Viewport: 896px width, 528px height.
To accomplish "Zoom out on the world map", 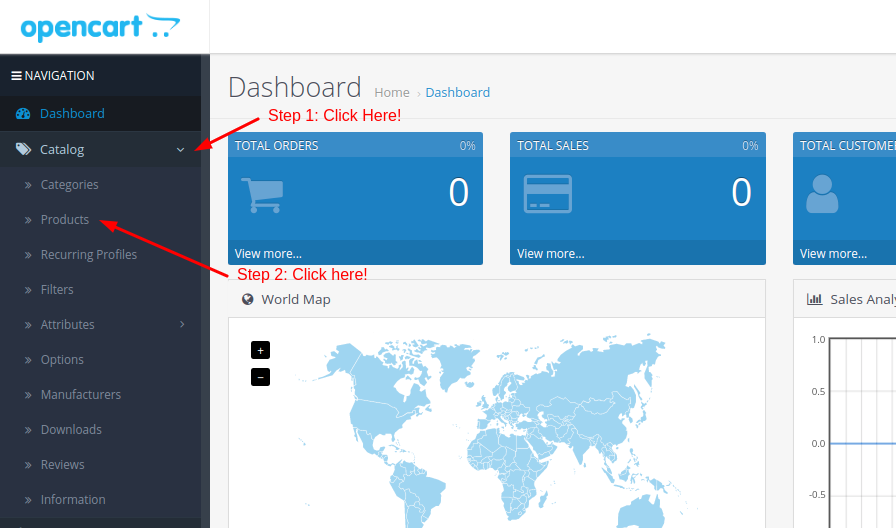I will 261,377.
